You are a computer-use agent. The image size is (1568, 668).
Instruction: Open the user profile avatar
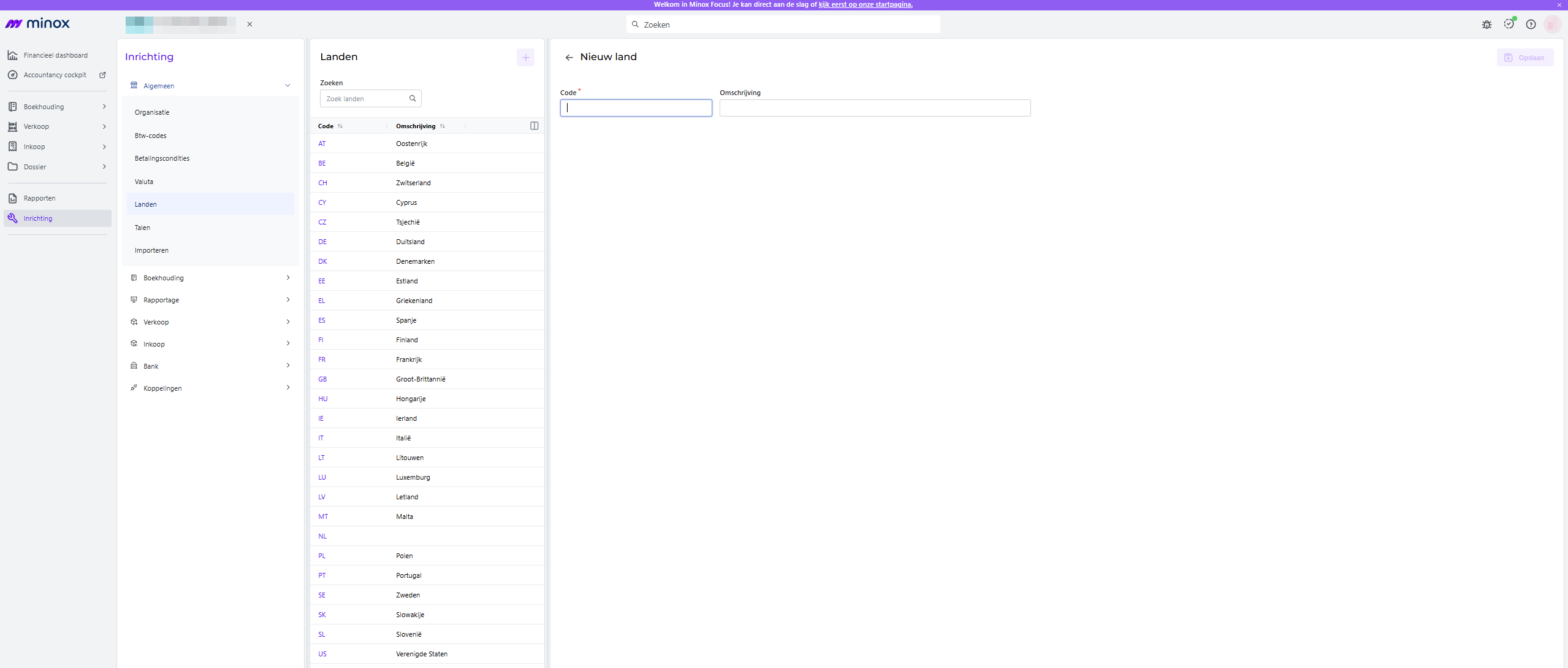1551,25
